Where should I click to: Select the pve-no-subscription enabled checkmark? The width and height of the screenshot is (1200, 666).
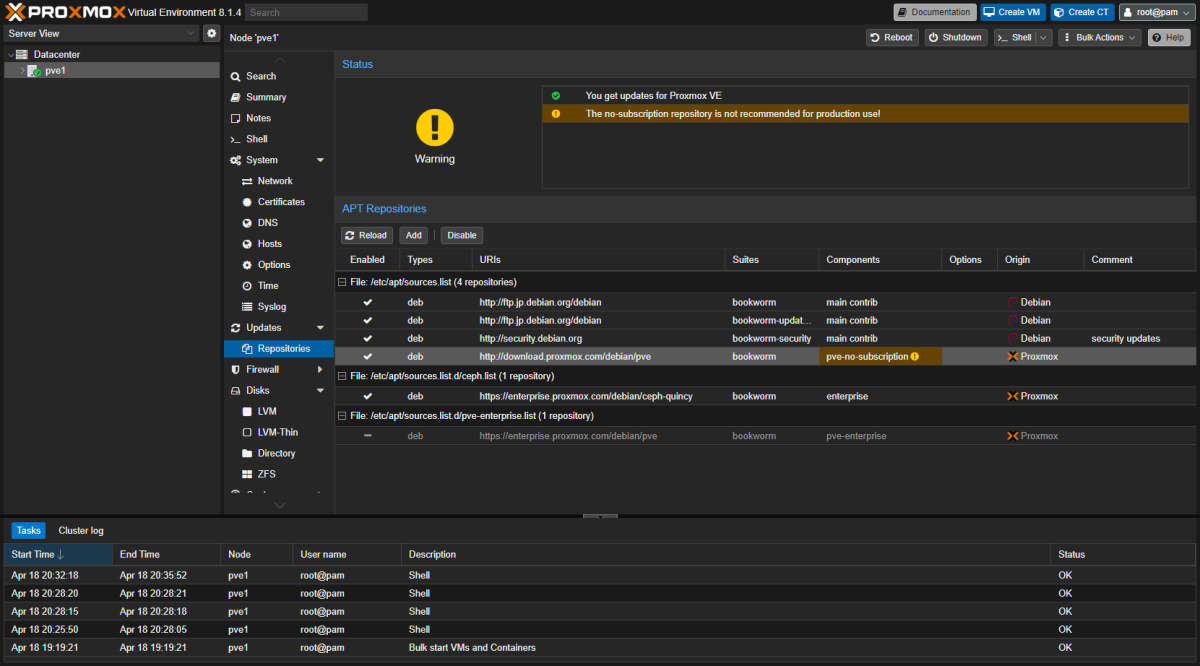pos(367,356)
